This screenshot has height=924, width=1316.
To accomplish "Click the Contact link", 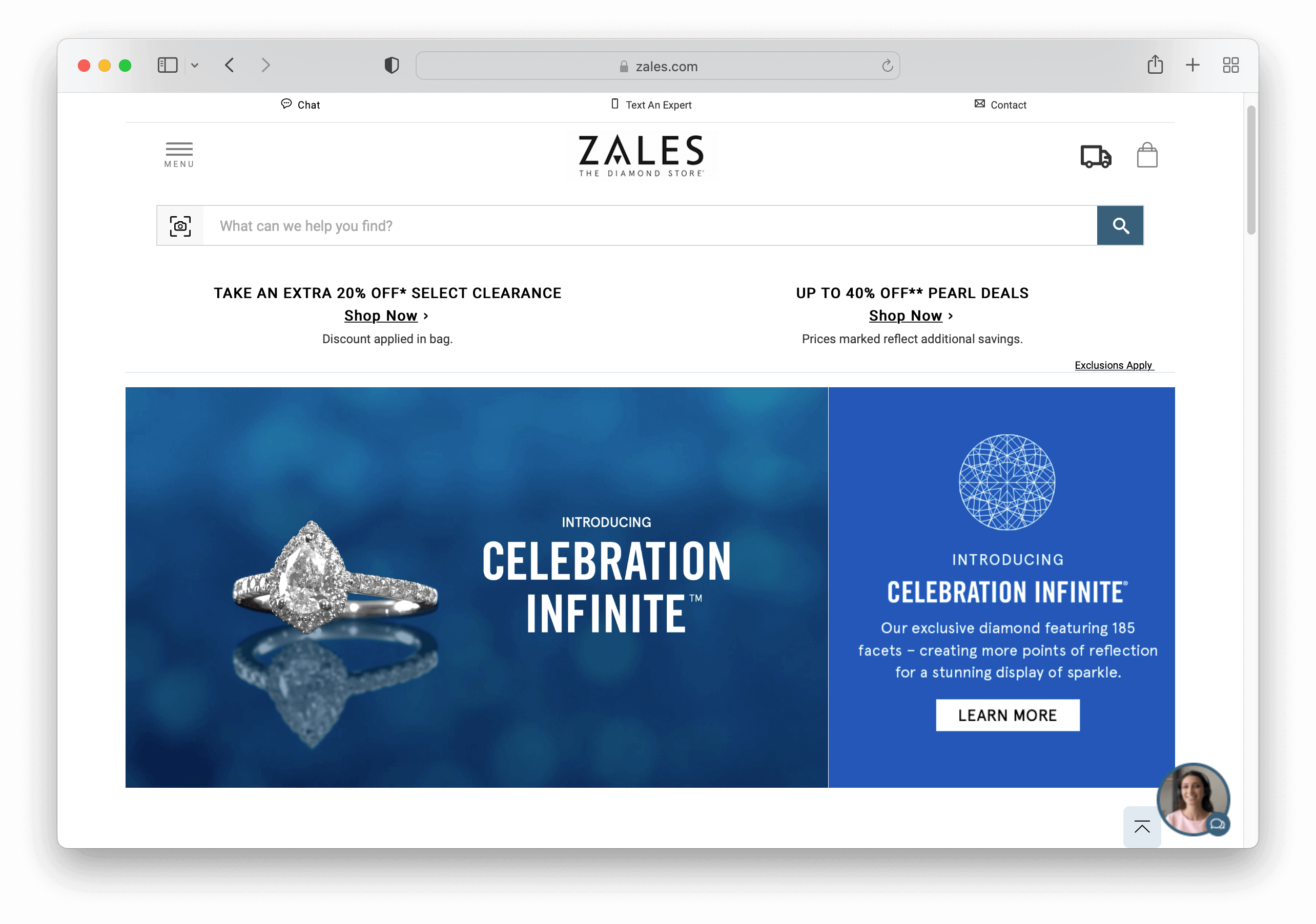I will [1000, 105].
